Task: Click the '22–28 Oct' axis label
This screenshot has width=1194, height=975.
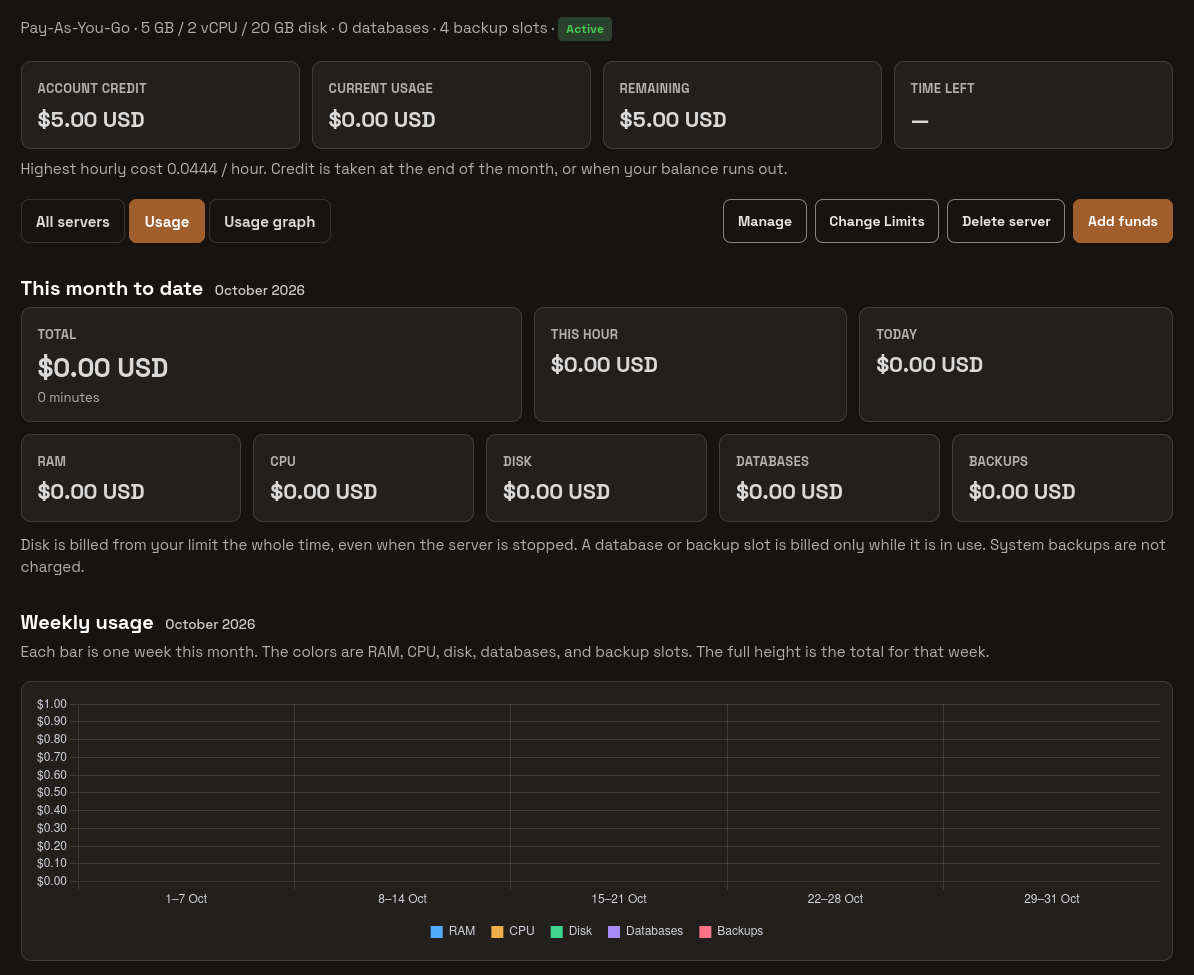Action: [x=835, y=899]
